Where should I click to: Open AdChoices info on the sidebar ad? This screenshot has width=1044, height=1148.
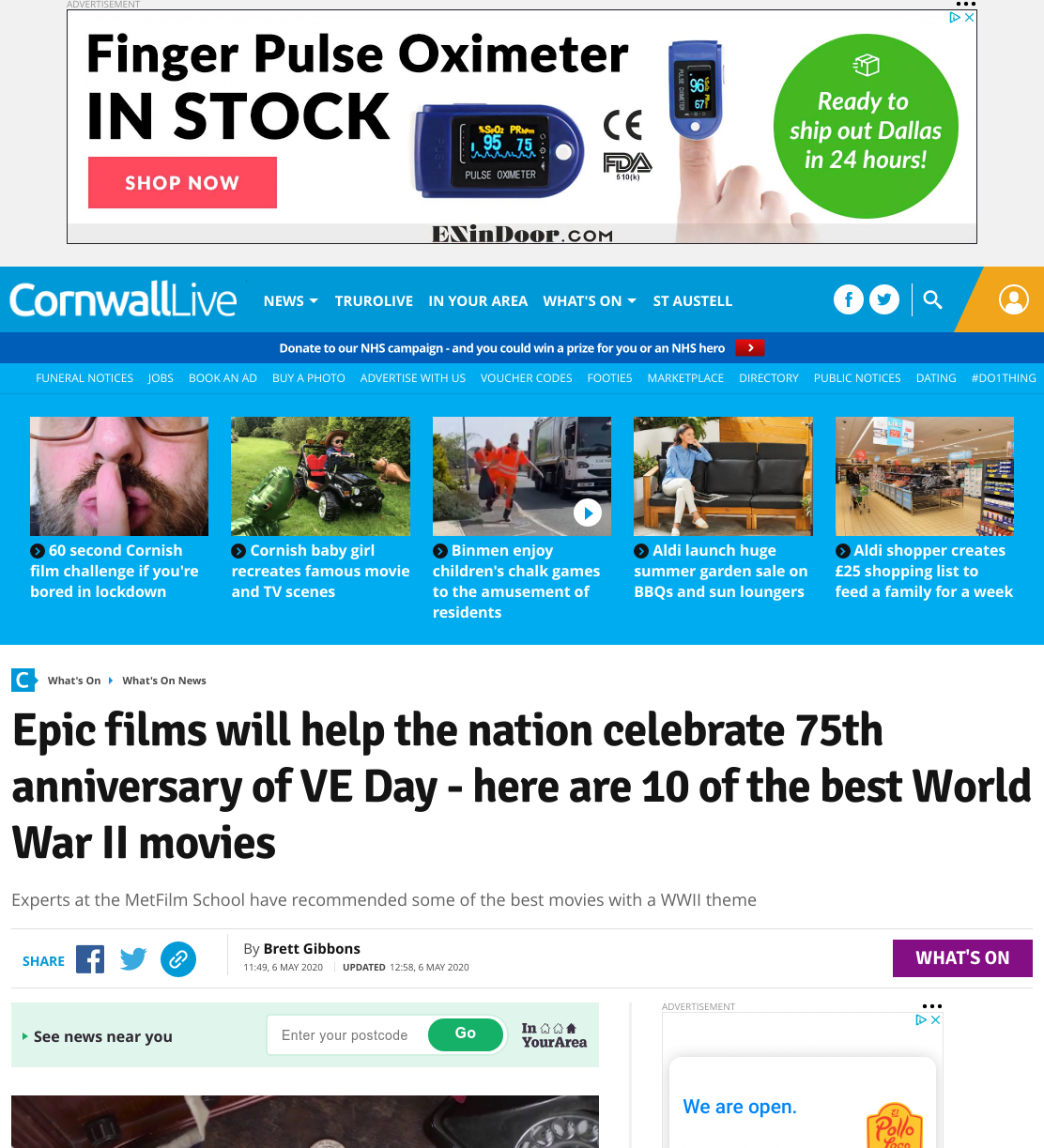[x=921, y=1019]
